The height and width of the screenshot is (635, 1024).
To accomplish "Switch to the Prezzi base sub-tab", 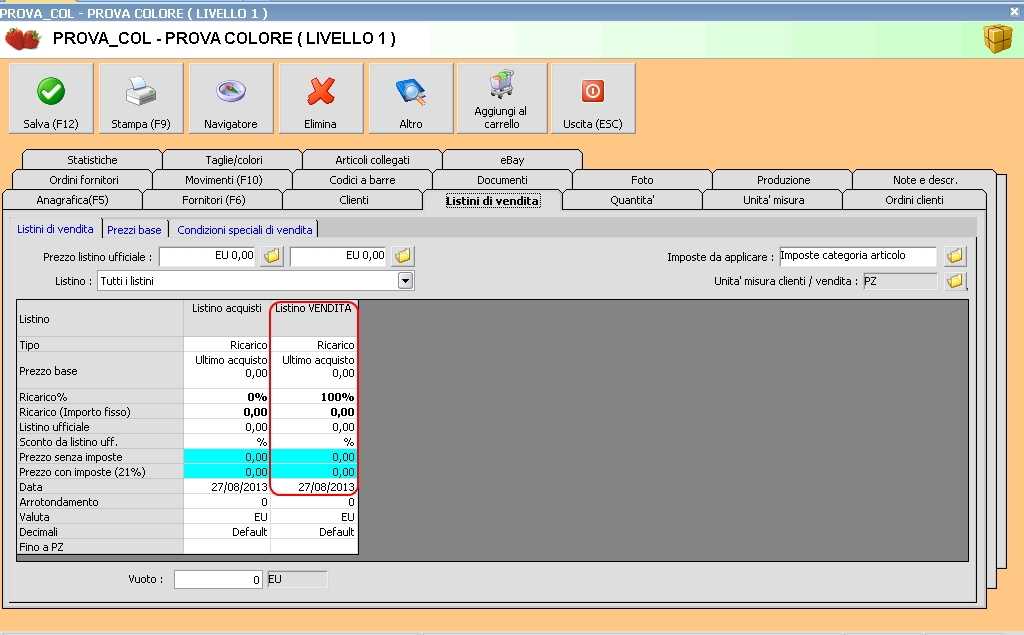I will [x=134, y=230].
